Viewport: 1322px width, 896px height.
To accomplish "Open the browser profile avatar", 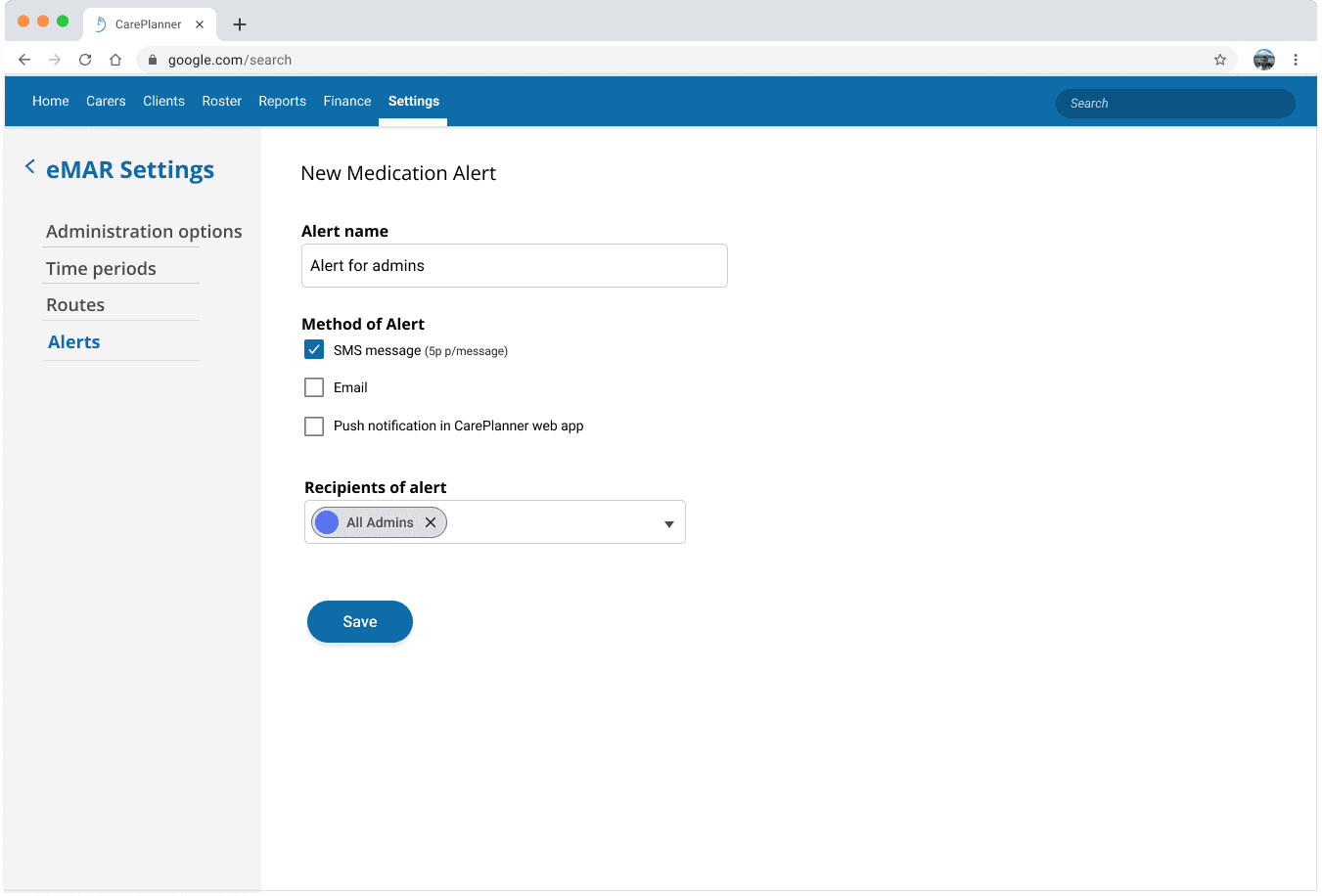I will point(1264,60).
